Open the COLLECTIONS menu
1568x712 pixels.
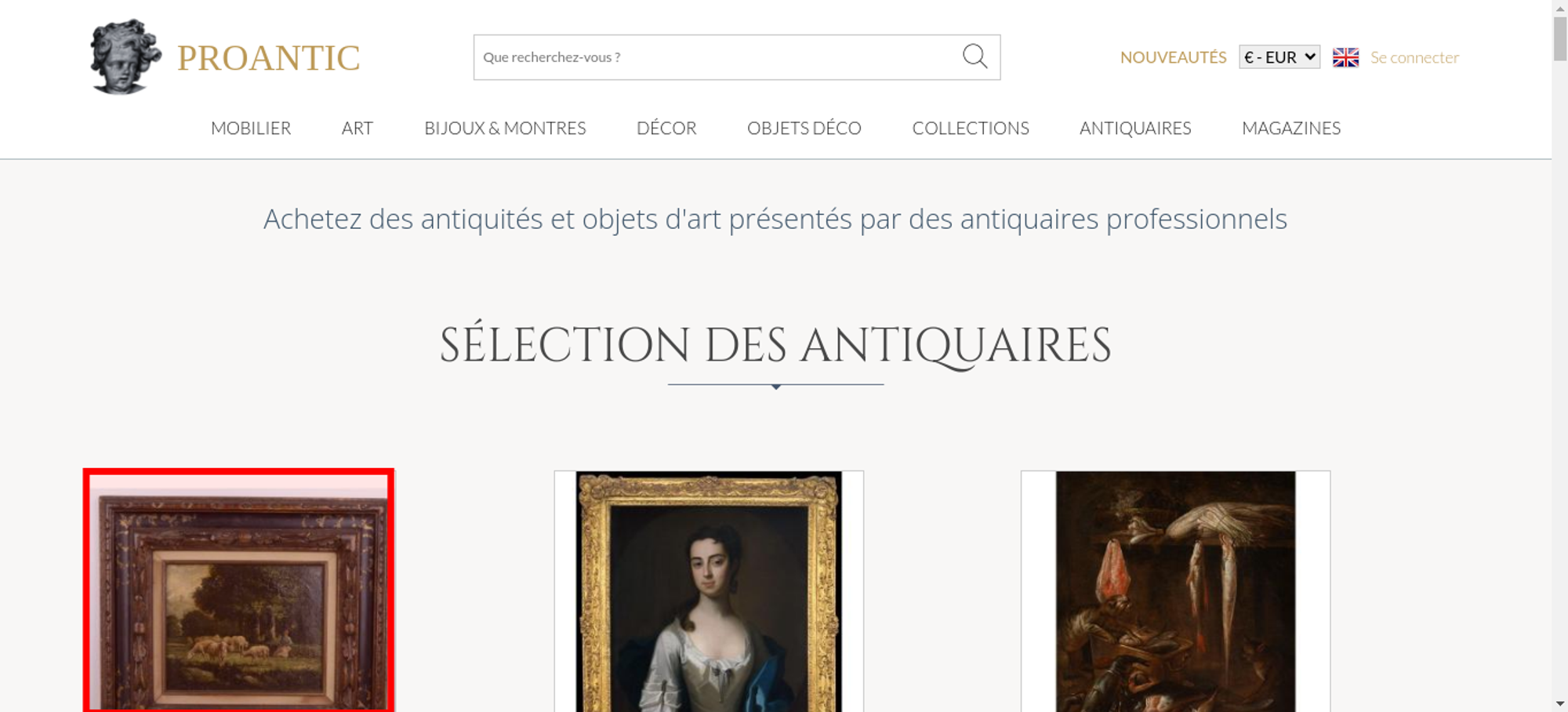(x=971, y=128)
